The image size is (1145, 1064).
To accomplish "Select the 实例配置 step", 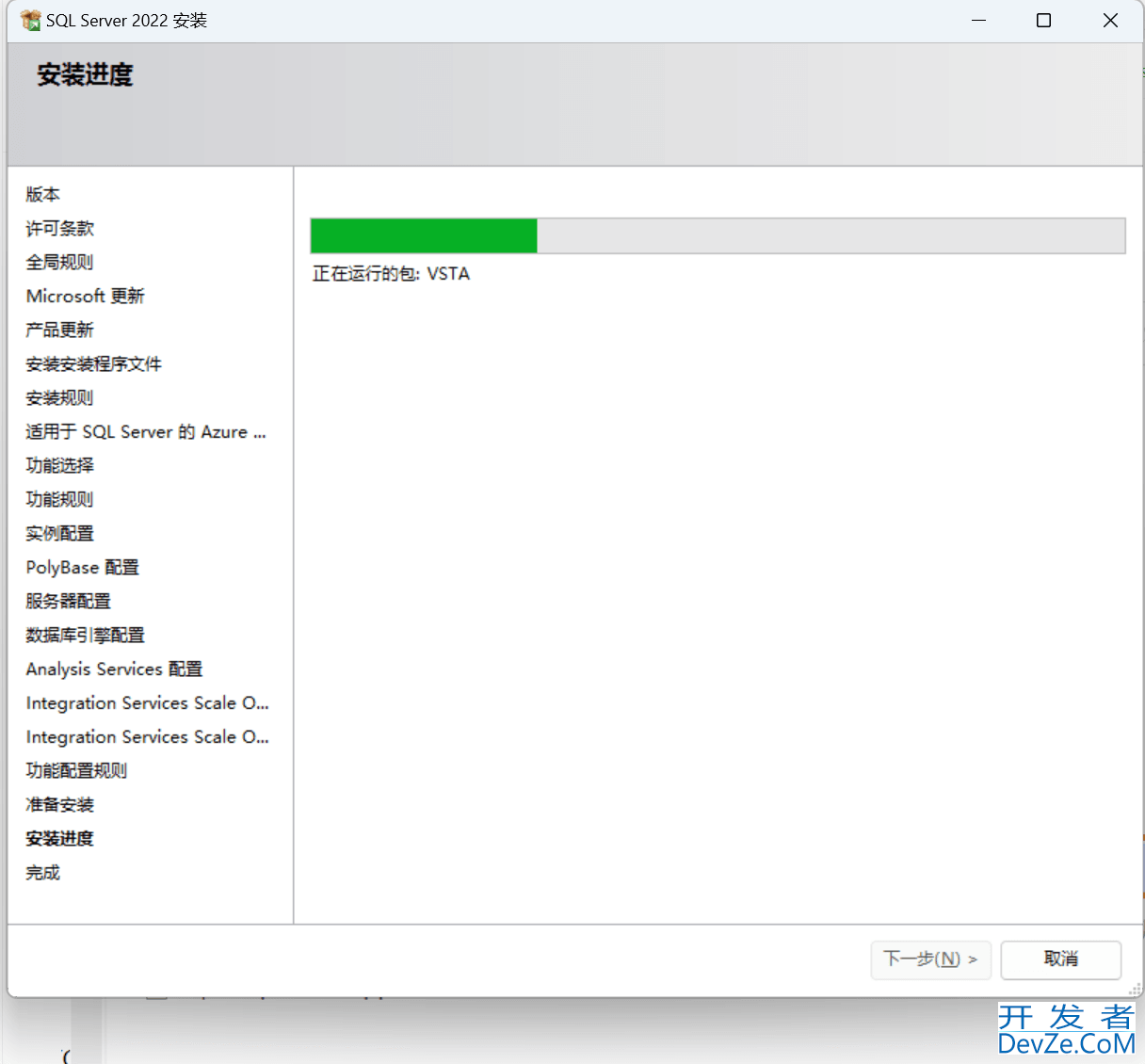I will (60, 533).
